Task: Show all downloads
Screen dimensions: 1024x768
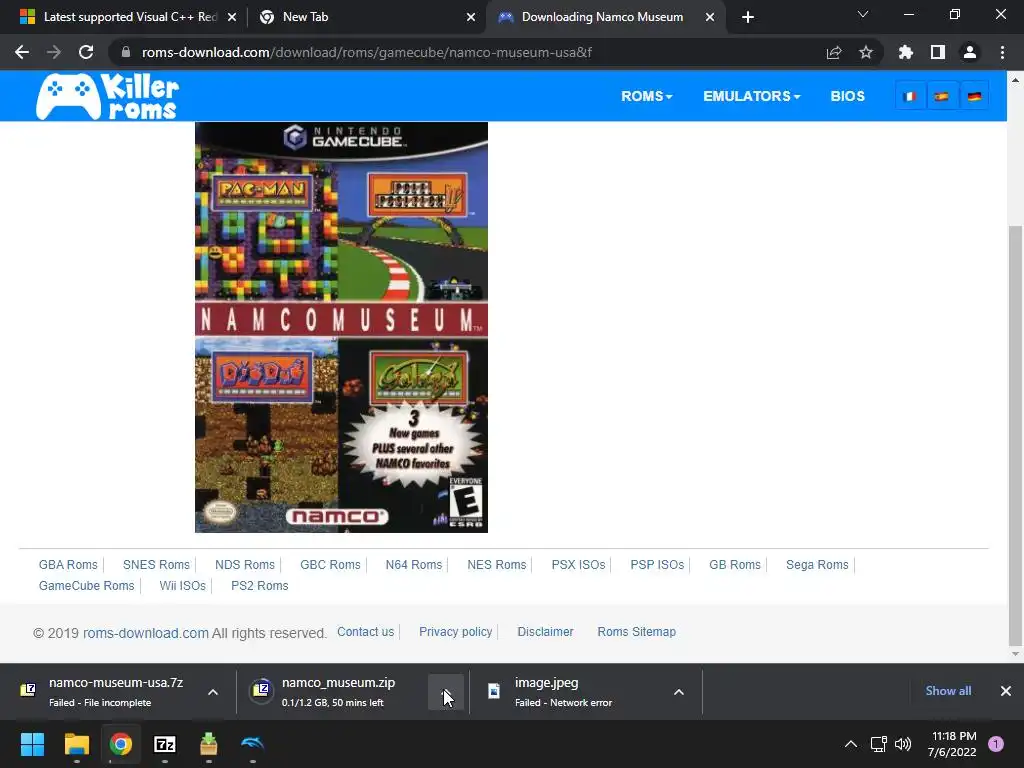Action: click(x=948, y=691)
